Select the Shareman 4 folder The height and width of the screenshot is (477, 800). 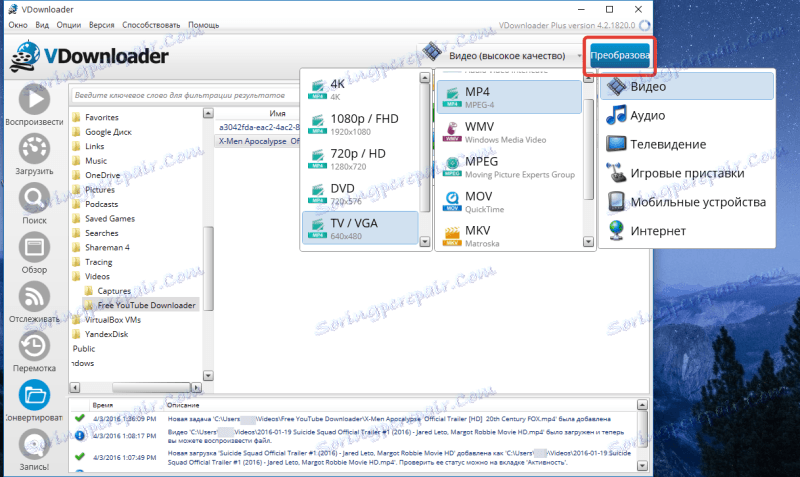coord(107,247)
